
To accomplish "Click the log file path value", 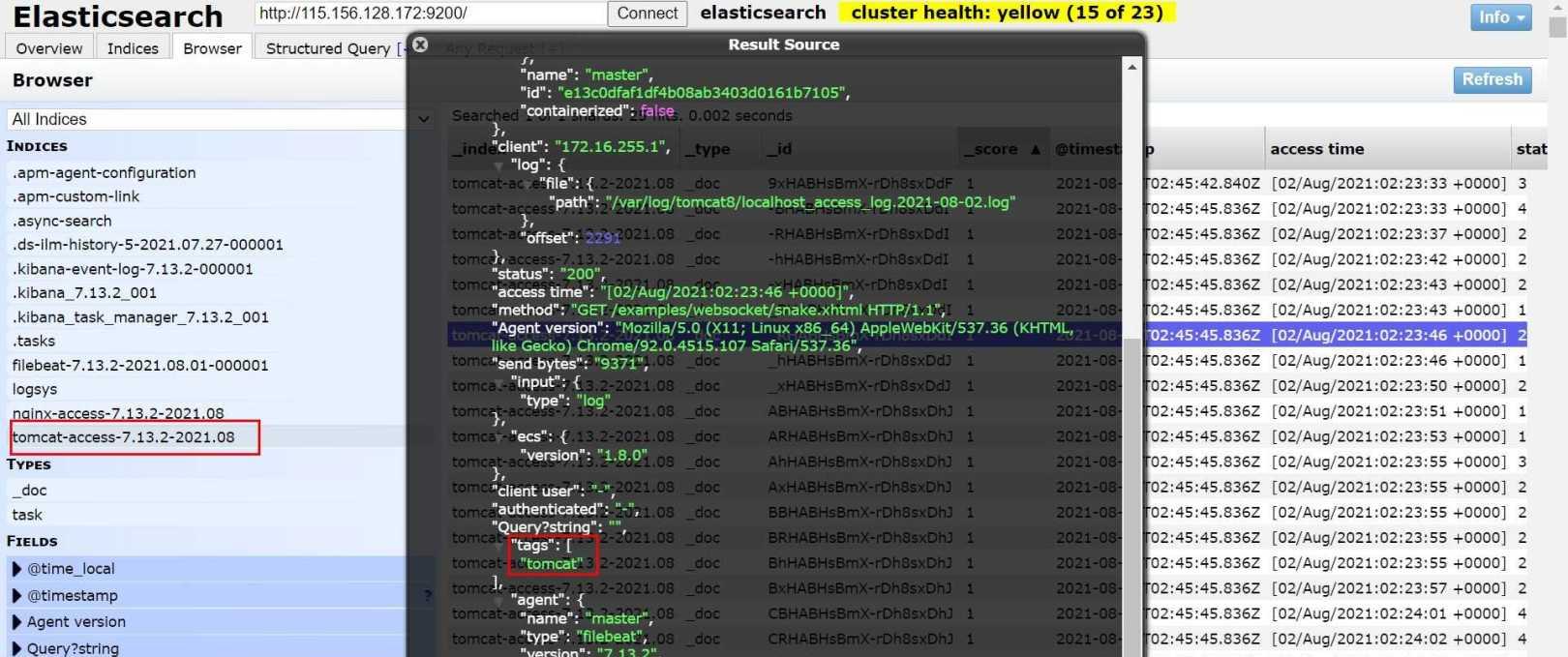I will (x=810, y=202).
